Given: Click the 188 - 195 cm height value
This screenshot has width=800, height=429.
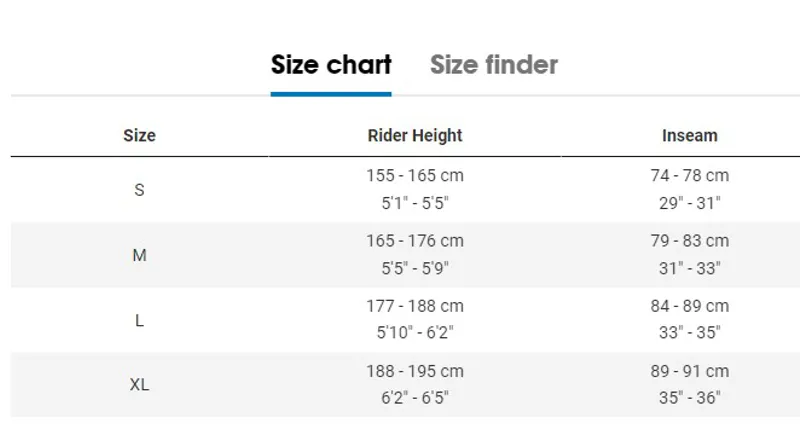Looking at the screenshot, I should (x=415, y=371).
